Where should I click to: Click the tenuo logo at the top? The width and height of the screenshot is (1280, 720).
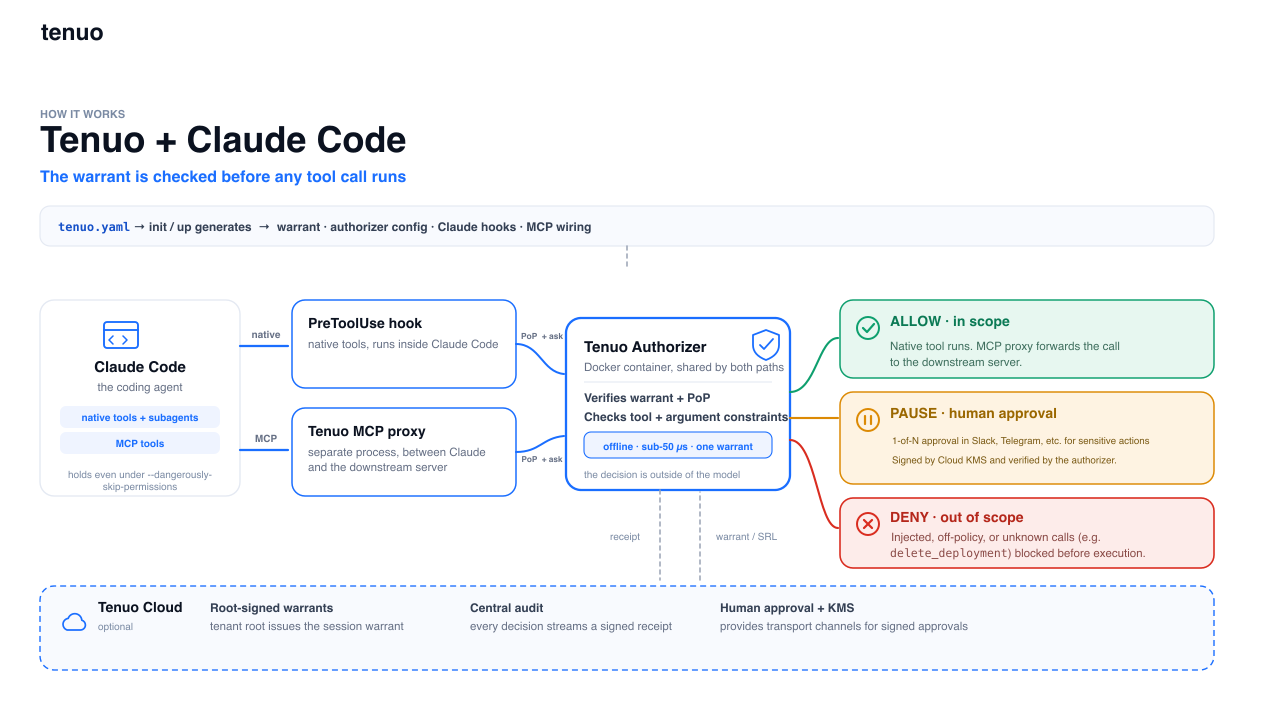(x=72, y=32)
